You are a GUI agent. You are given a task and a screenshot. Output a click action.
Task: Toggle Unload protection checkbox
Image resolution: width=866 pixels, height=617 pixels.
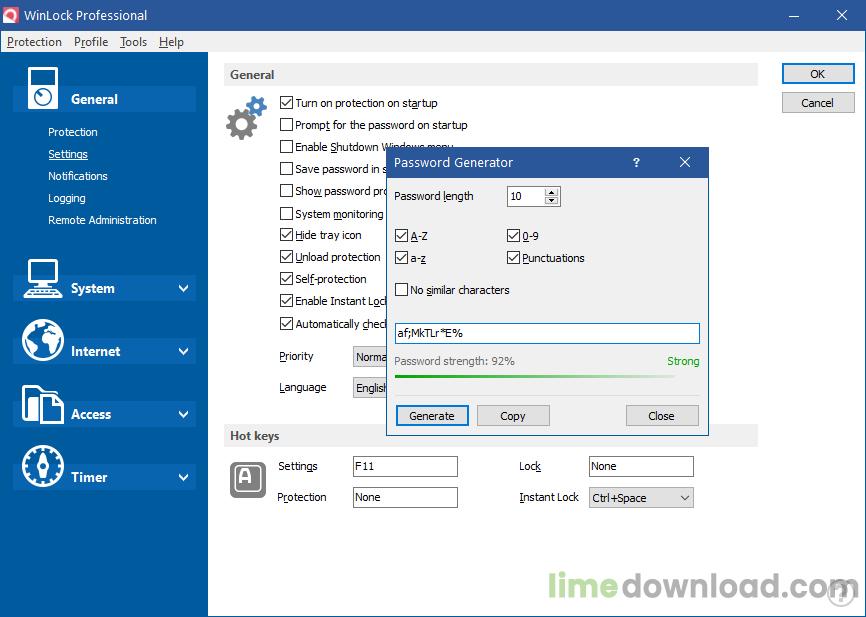(x=286, y=257)
